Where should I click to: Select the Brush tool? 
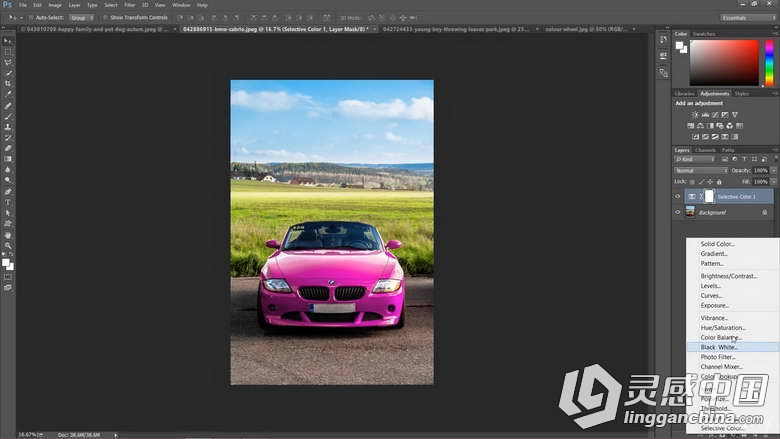(7, 116)
